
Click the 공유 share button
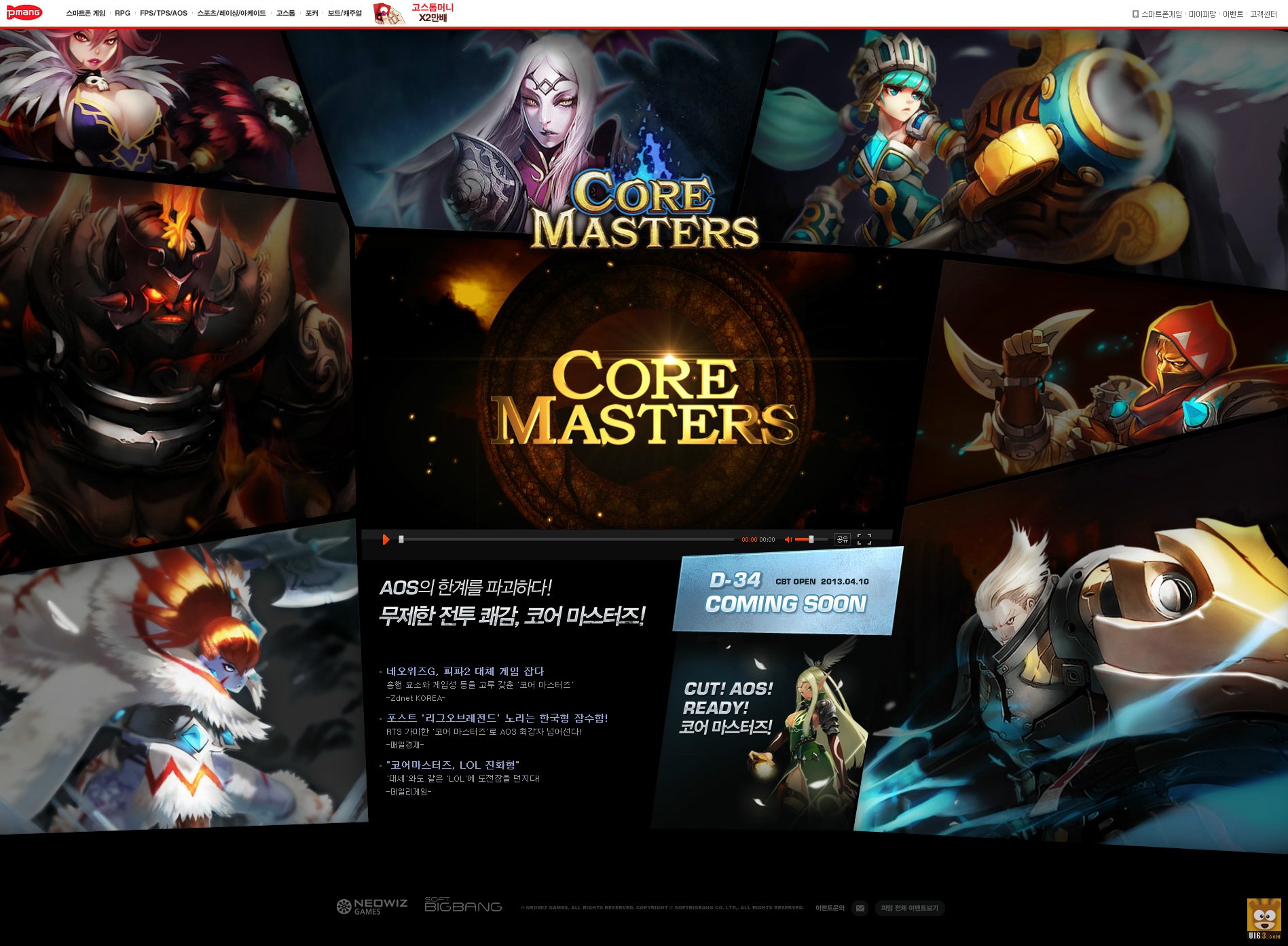pos(842,539)
